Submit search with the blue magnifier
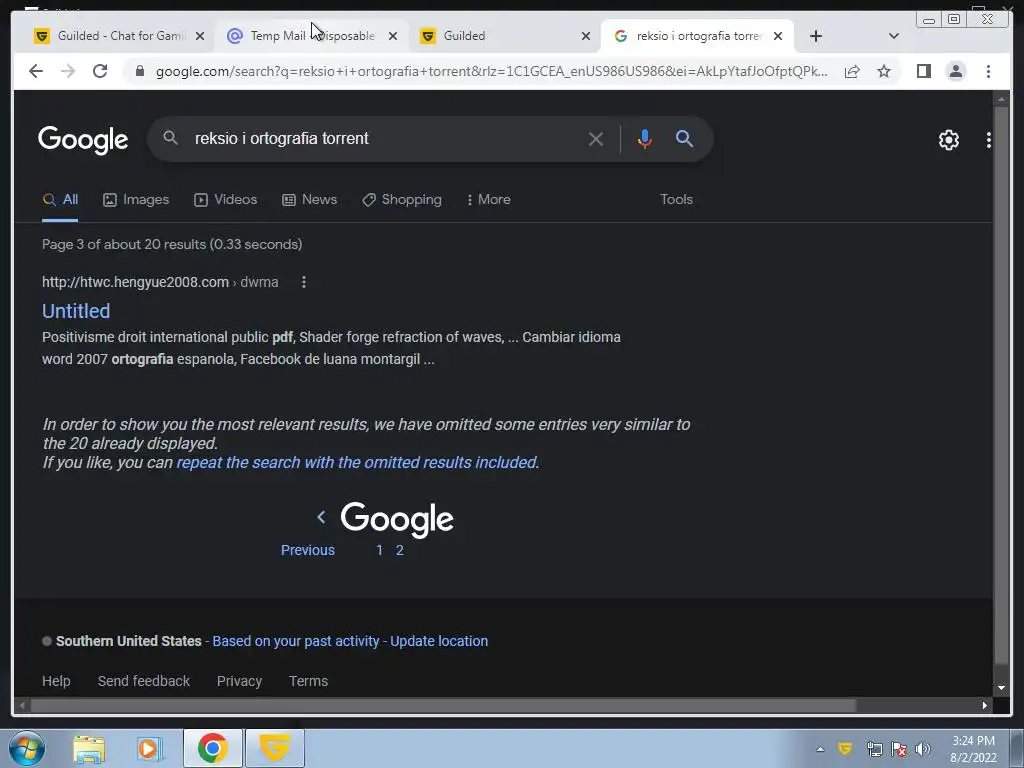Viewport: 1024px width, 768px height. [x=684, y=138]
